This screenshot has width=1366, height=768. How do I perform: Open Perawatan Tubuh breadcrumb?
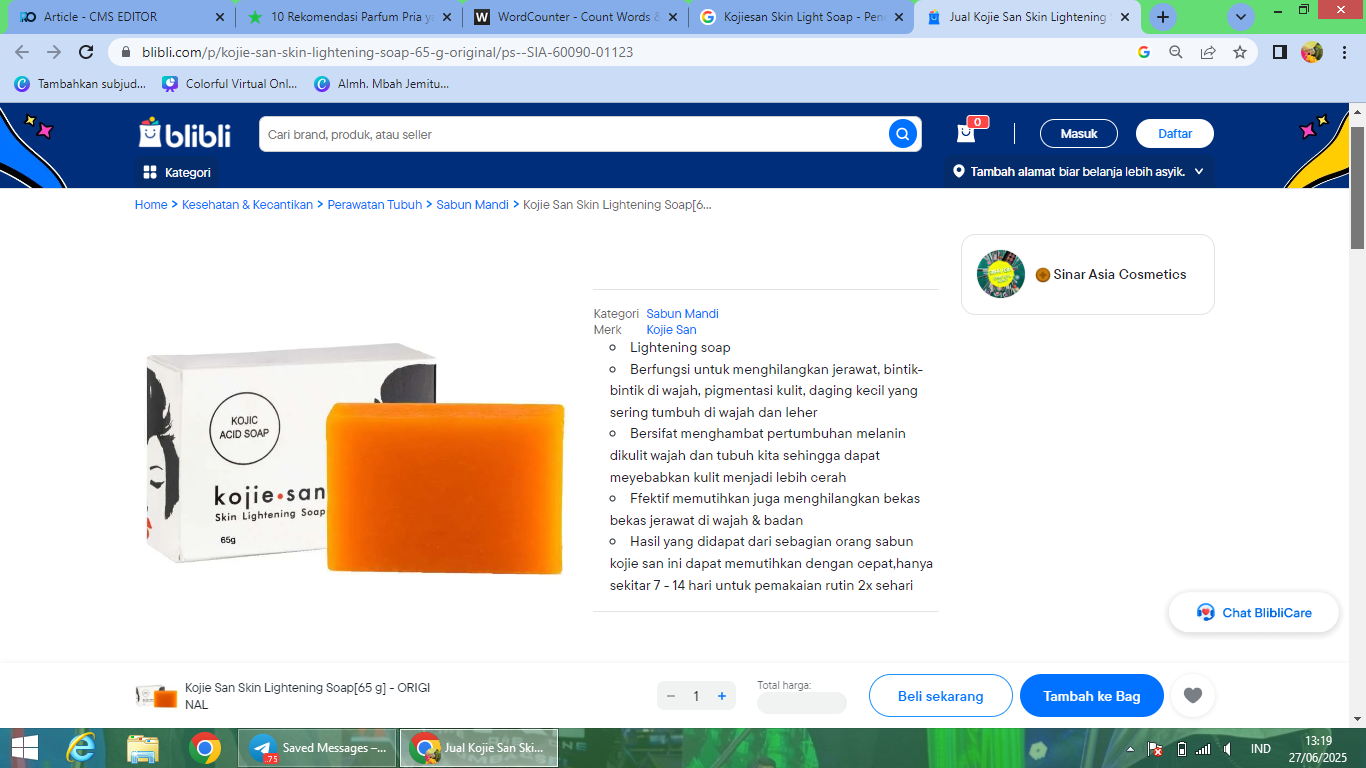[x=375, y=204]
